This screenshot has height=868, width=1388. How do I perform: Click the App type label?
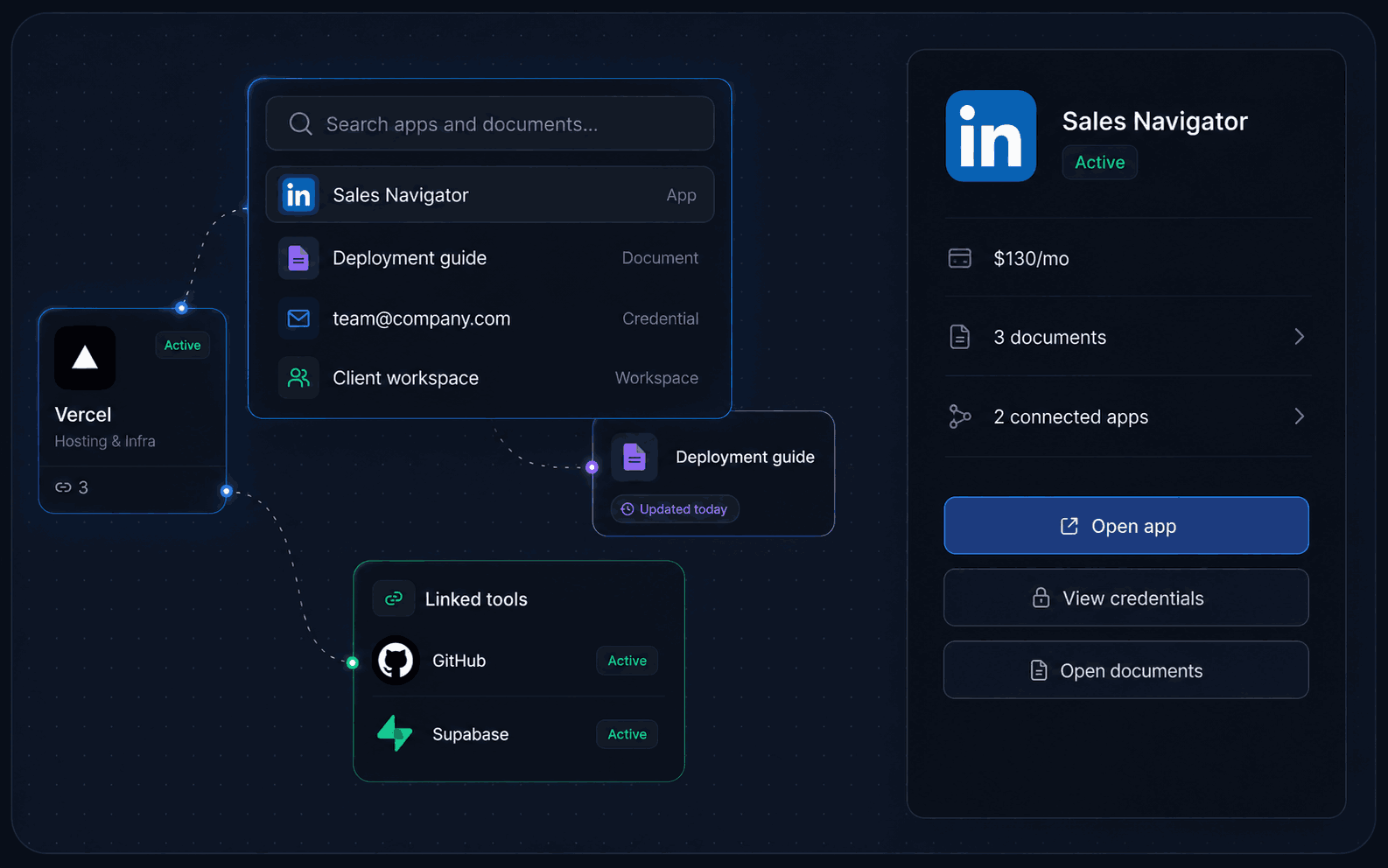pyautogui.click(x=682, y=196)
